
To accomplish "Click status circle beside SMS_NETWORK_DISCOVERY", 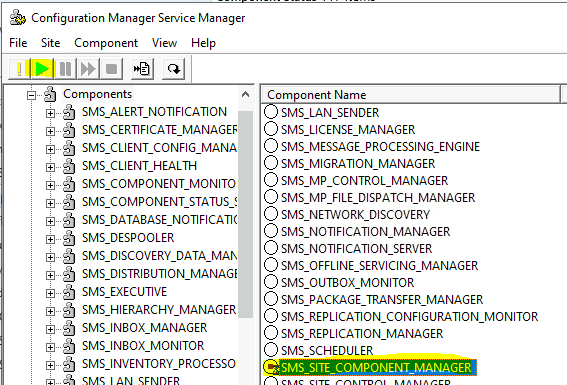I will (271, 214).
